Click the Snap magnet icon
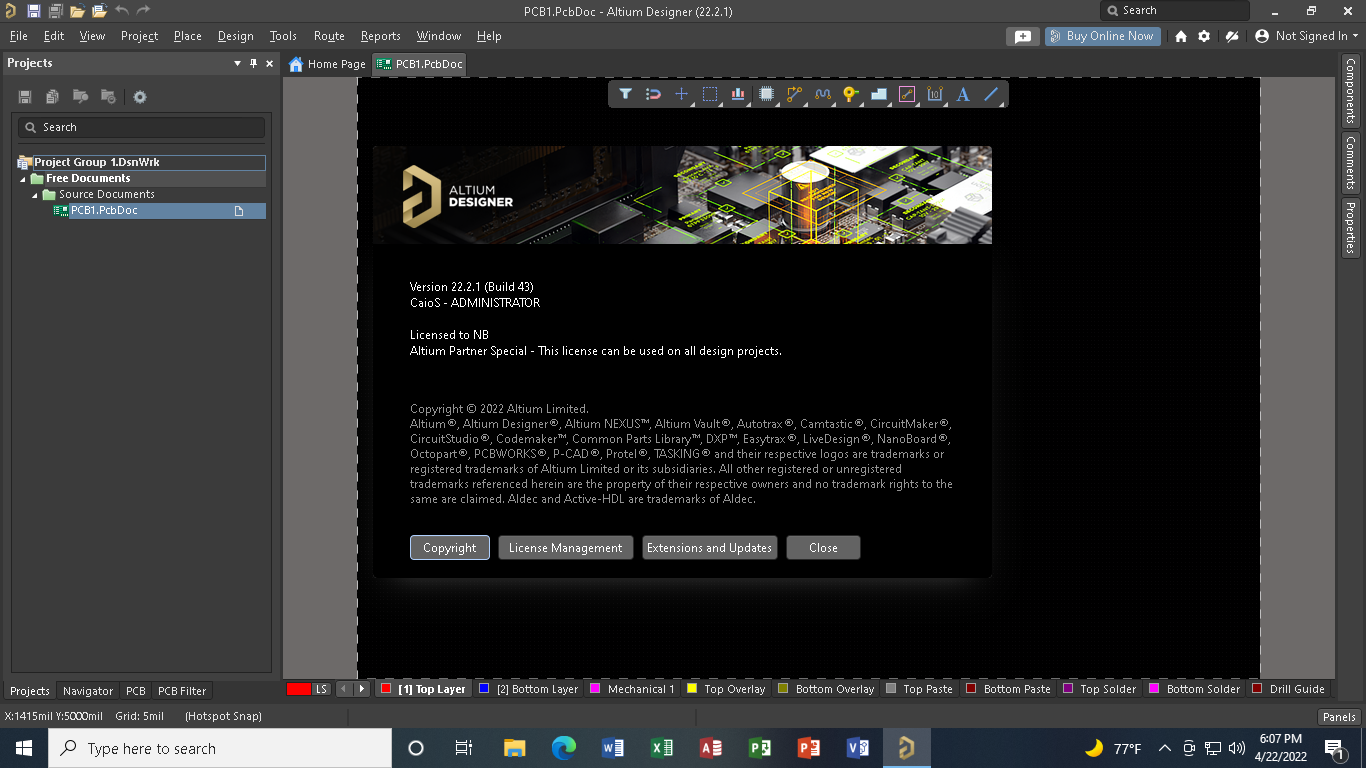The width and height of the screenshot is (1366, 768). point(653,94)
